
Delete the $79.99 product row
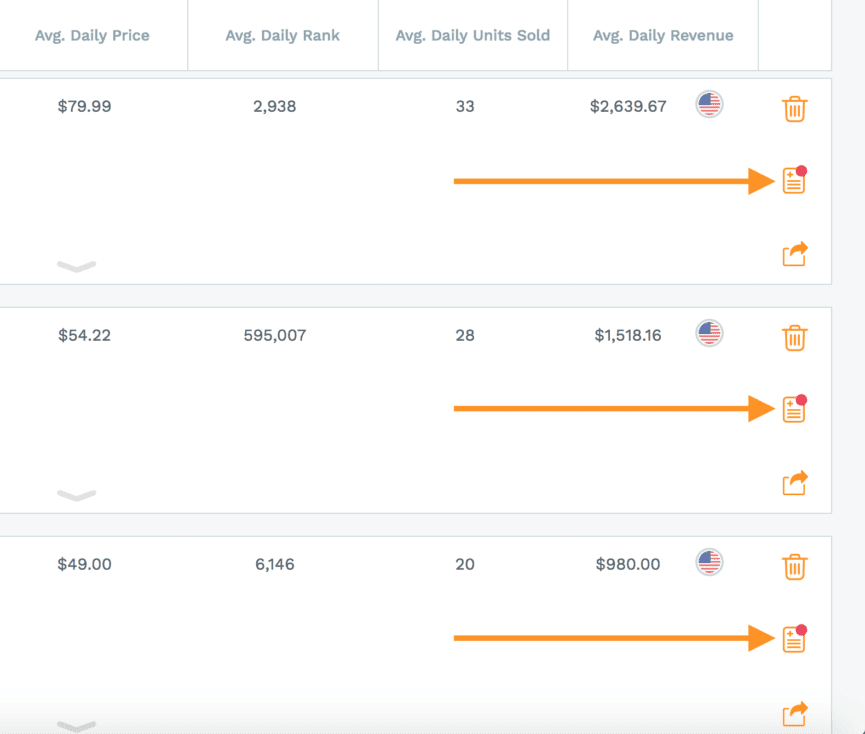794,109
